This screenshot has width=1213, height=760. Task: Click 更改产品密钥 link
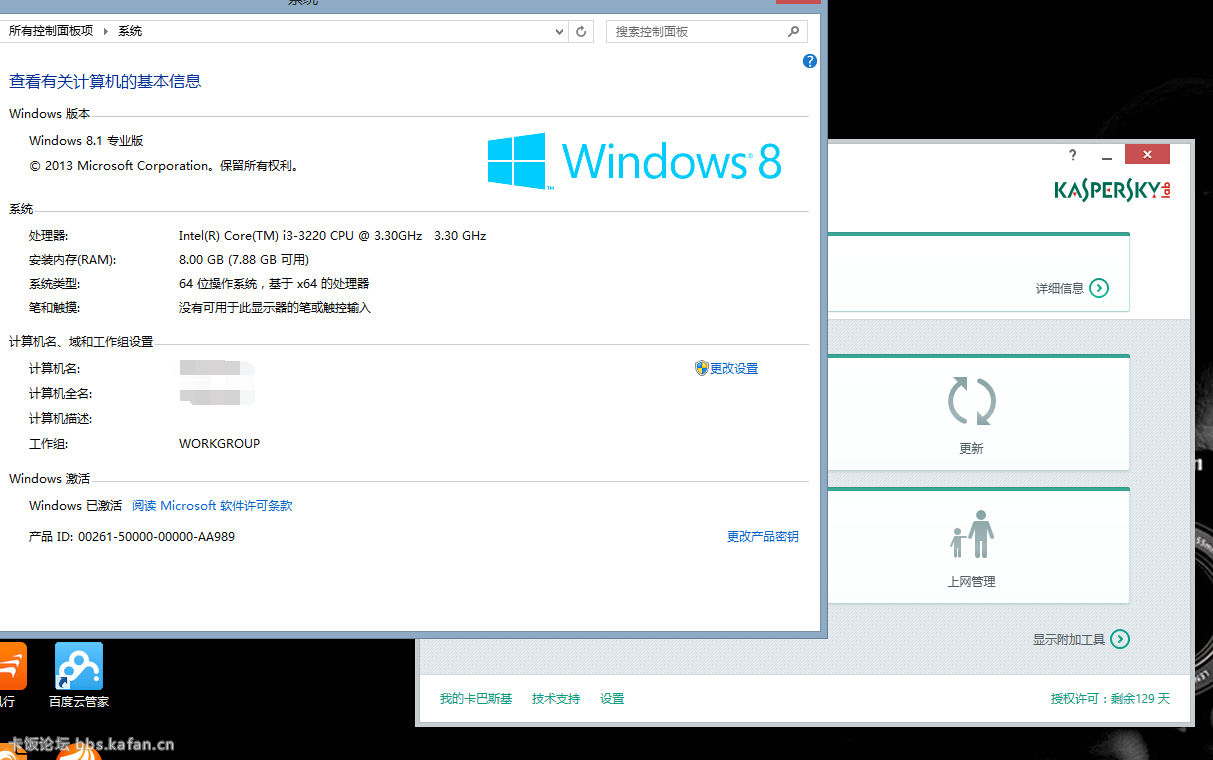click(763, 537)
